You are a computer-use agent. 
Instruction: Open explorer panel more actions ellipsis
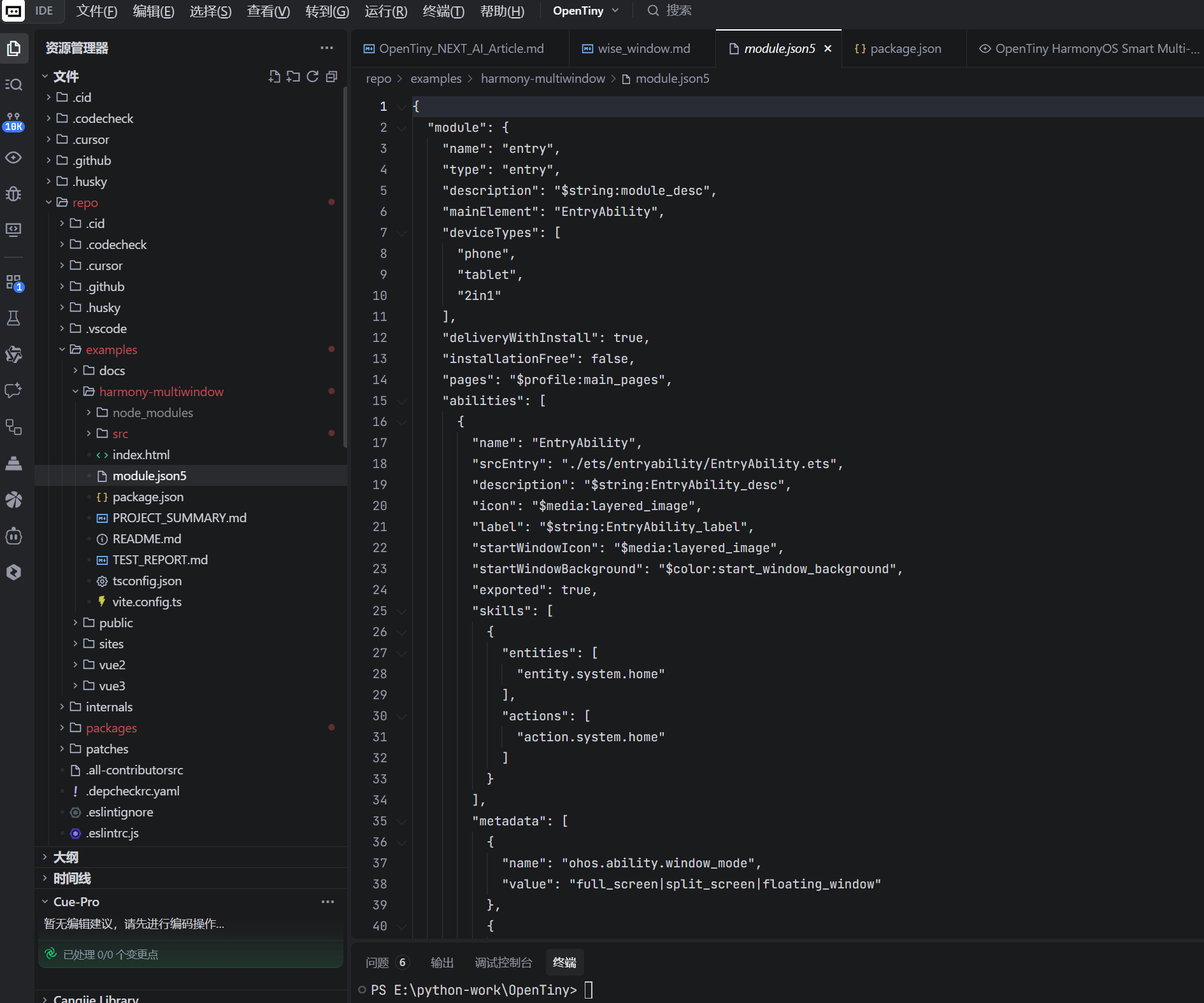[x=327, y=48]
